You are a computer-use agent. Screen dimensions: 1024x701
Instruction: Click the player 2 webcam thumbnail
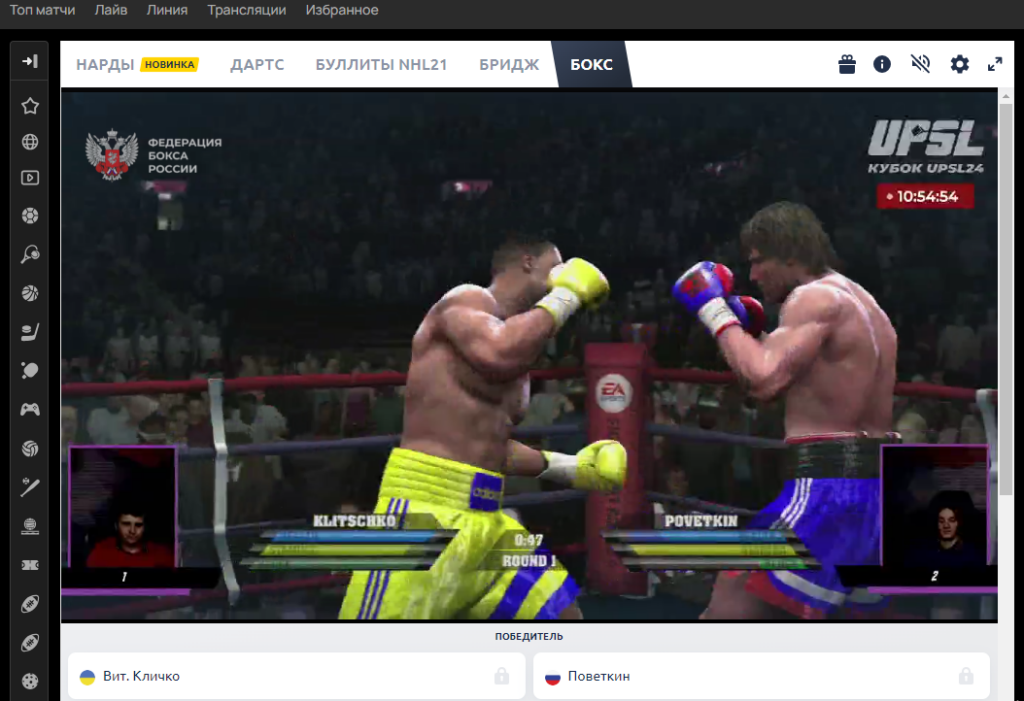point(935,506)
